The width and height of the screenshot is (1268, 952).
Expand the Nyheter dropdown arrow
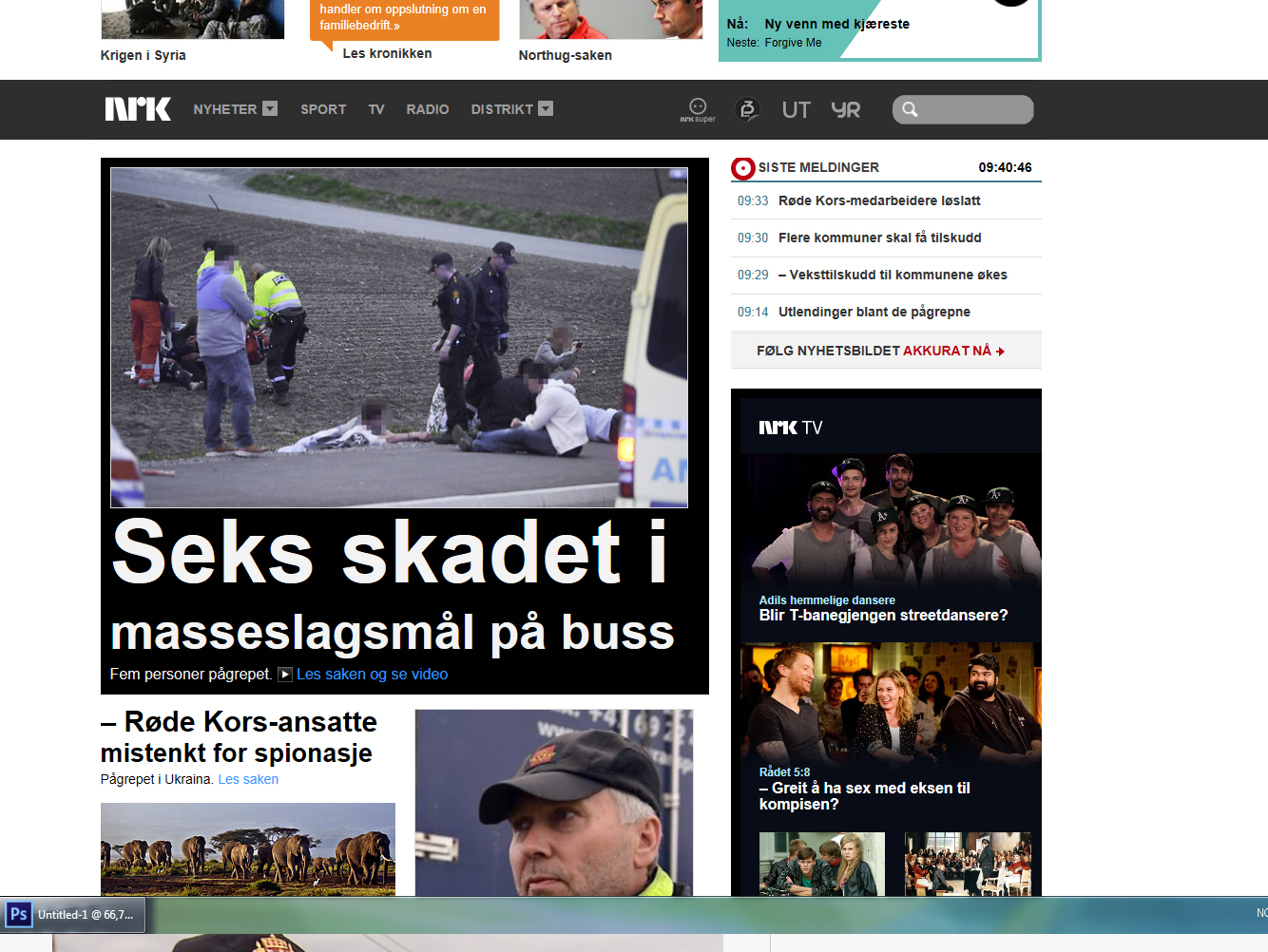(270, 108)
